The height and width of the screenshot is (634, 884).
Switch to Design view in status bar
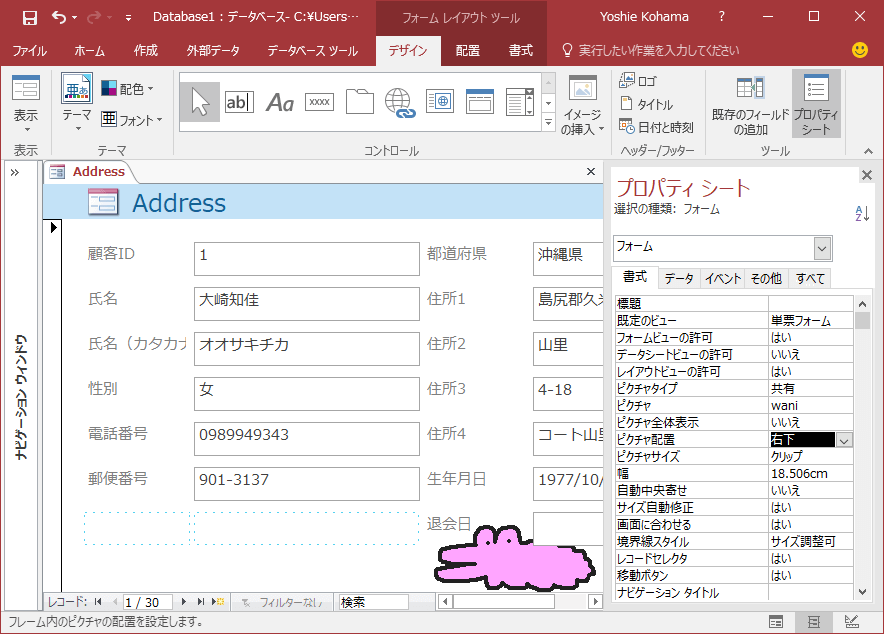pos(852,622)
